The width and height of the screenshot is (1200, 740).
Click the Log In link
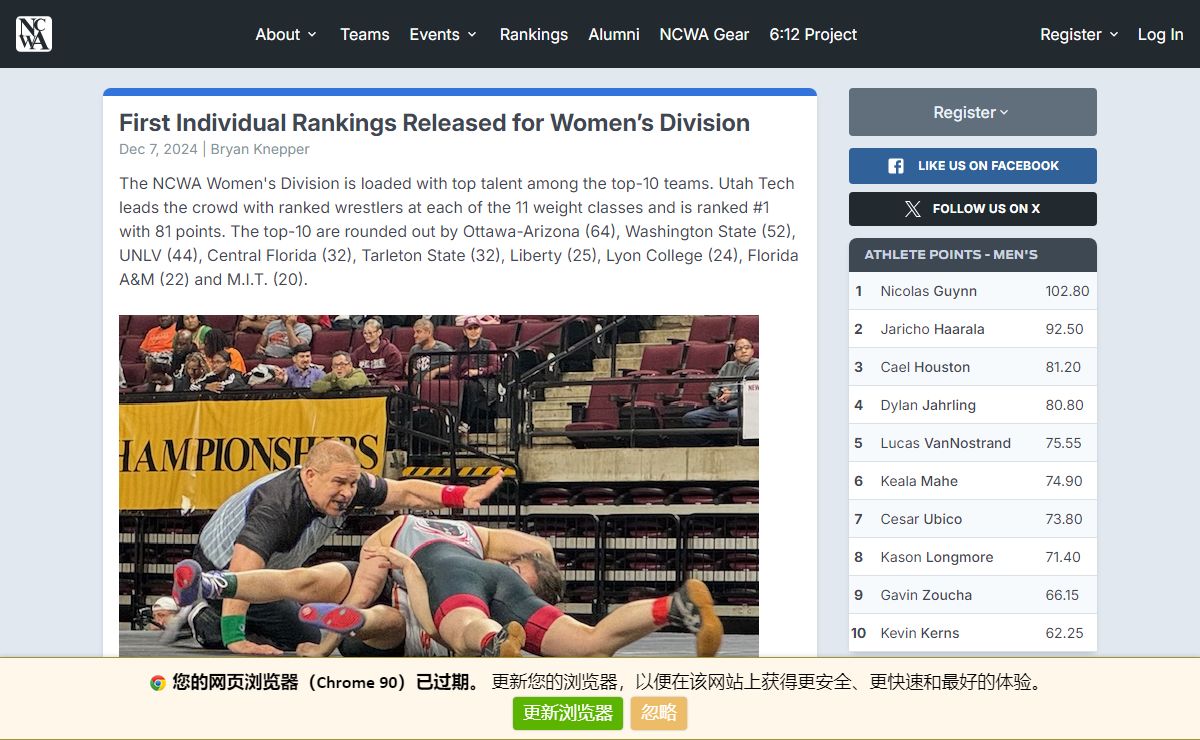1160,34
